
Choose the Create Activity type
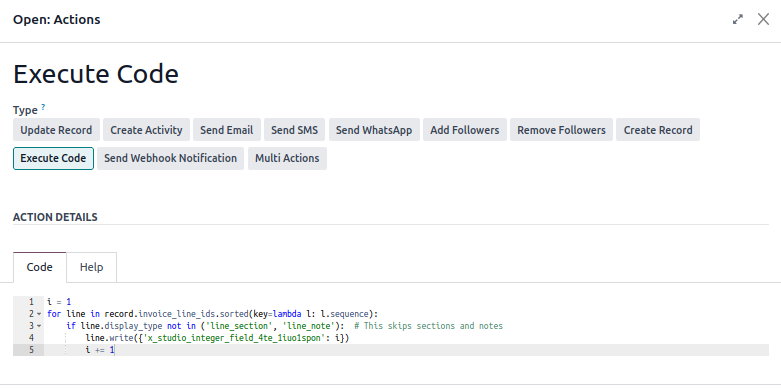146,130
